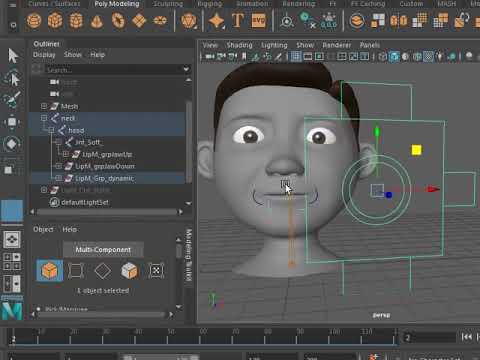The width and height of the screenshot is (480, 360).
Task: Toggle wireframe on shaded
Action: 417,57
